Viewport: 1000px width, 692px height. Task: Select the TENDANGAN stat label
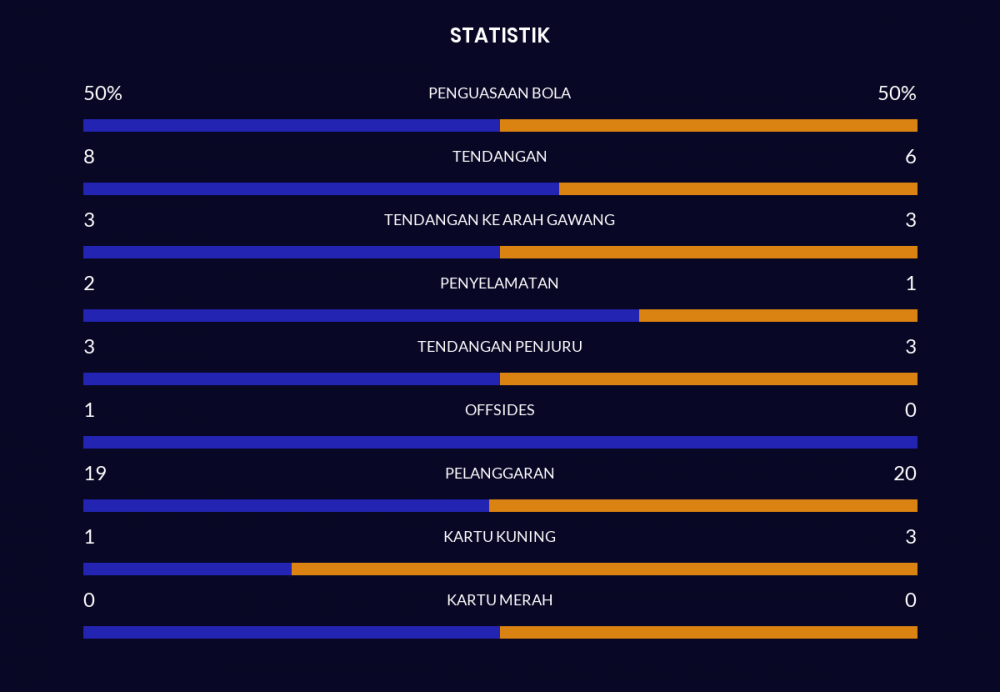pyautogui.click(x=499, y=156)
